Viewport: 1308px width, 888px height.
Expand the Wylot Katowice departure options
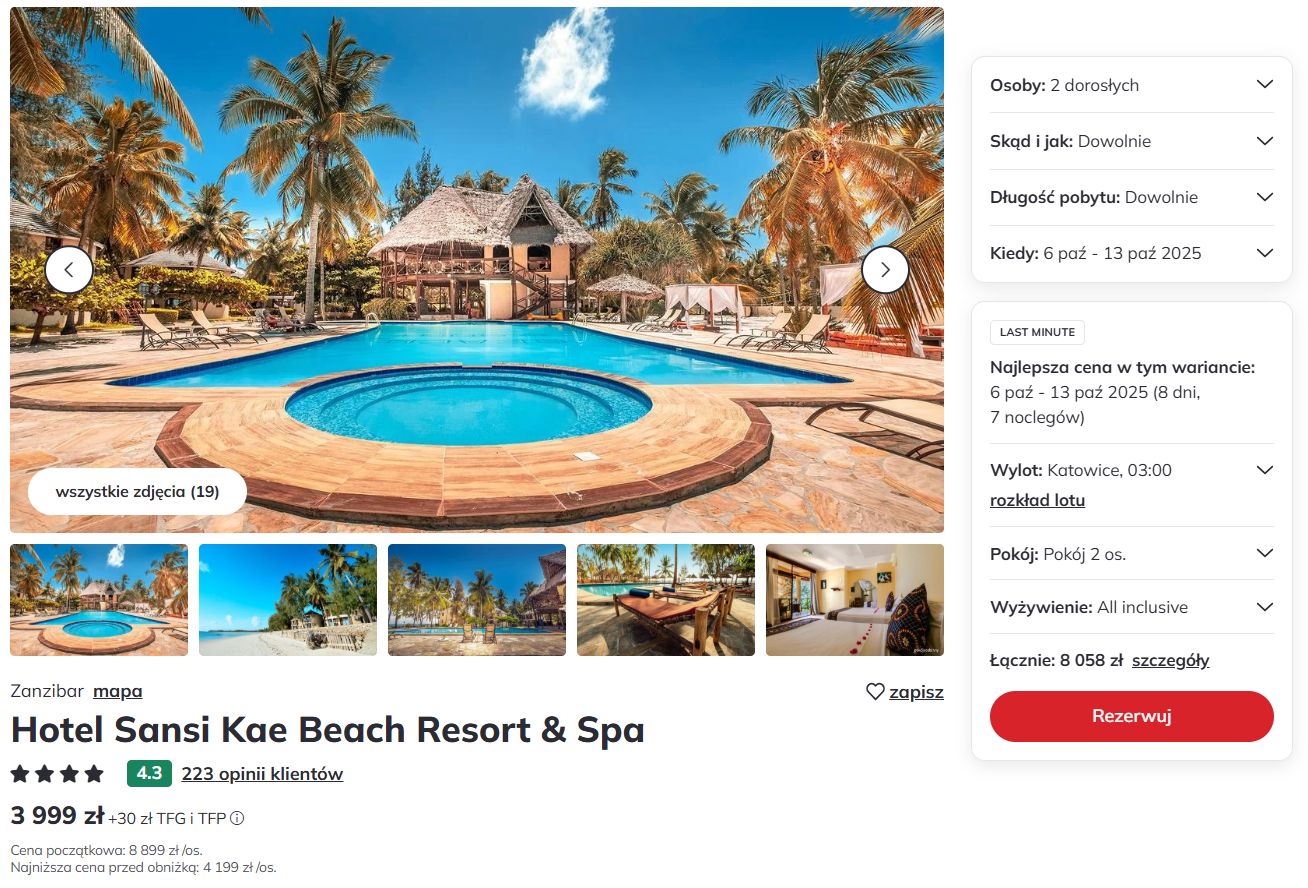pos(1263,470)
